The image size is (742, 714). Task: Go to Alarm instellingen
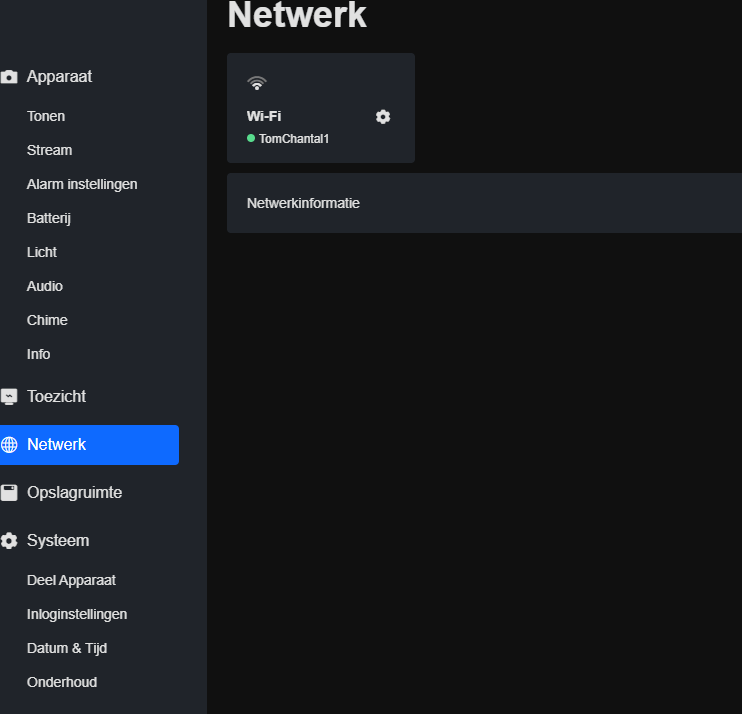pos(82,184)
